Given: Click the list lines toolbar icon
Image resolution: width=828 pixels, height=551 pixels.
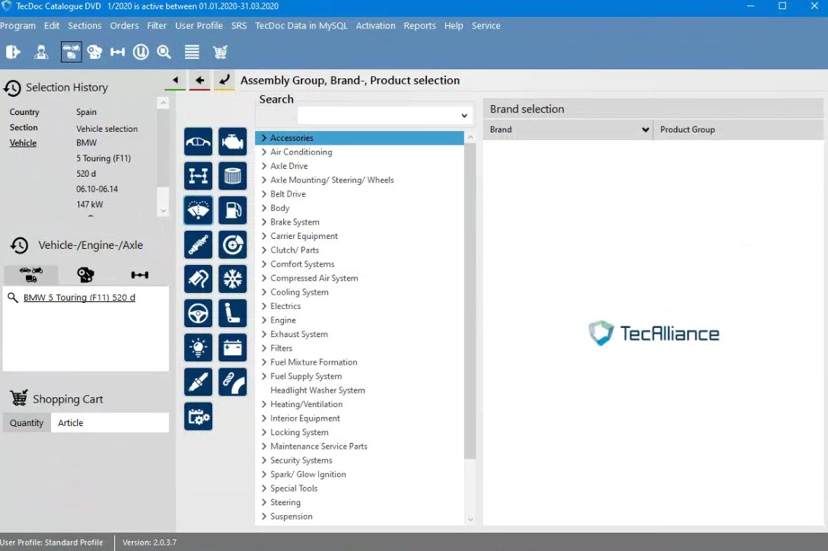Looking at the screenshot, I should [192, 52].
